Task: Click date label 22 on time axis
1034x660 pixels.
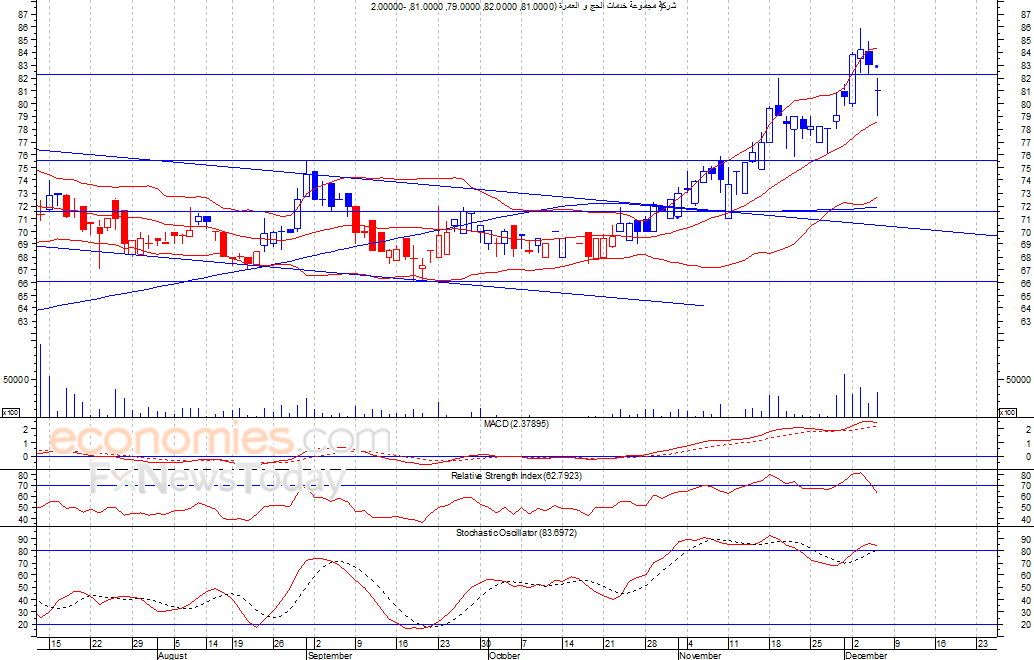Action: coord(97,644)
